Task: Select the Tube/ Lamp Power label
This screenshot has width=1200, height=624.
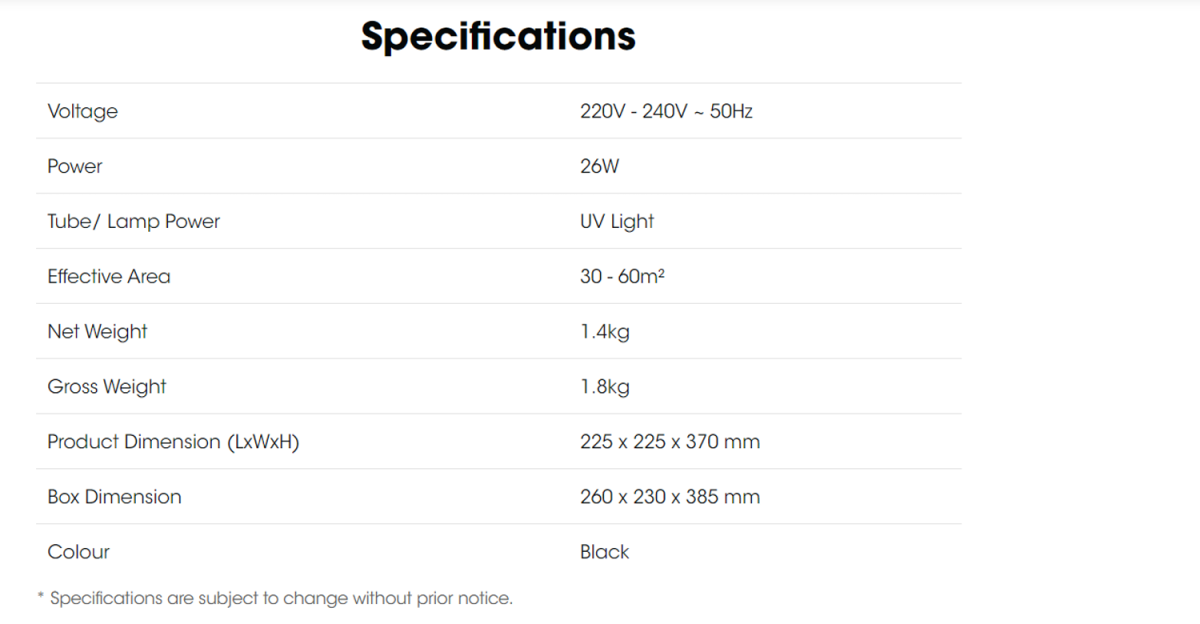Action: tap(133, 221)
